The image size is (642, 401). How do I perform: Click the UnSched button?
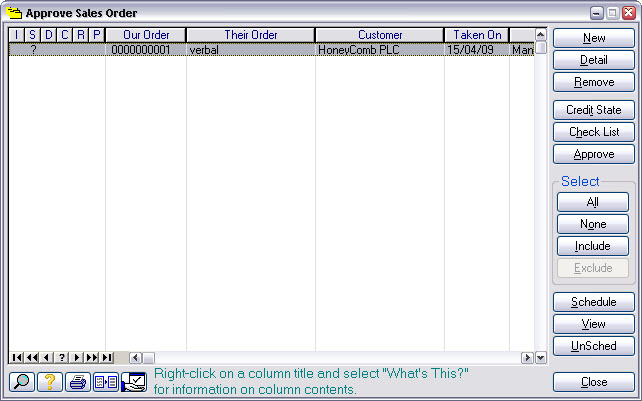click(594, 346)
